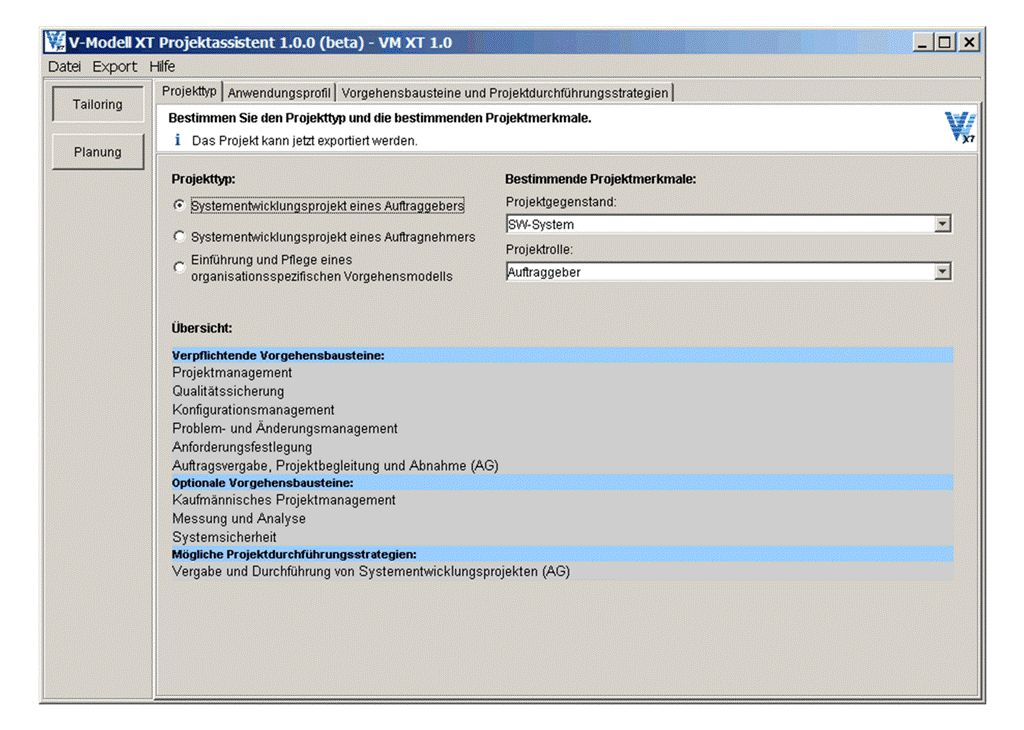Select Systementwicklungsprojekt eines Auftragnehmers radio button
Image resolution: width=1024 pixels, height=730 pixels.
coord(180,236)
